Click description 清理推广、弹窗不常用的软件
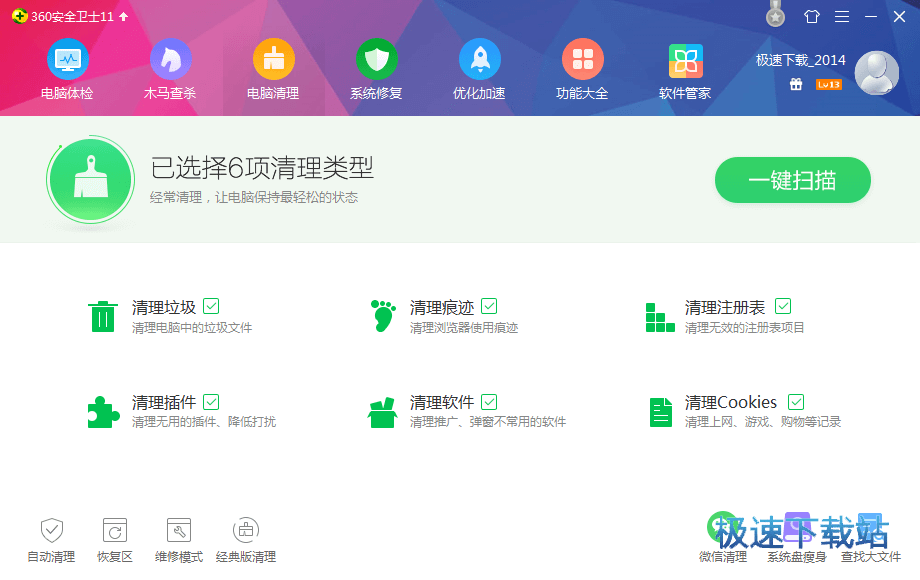Viewport: 920px width, 580px height. (488, 422)
